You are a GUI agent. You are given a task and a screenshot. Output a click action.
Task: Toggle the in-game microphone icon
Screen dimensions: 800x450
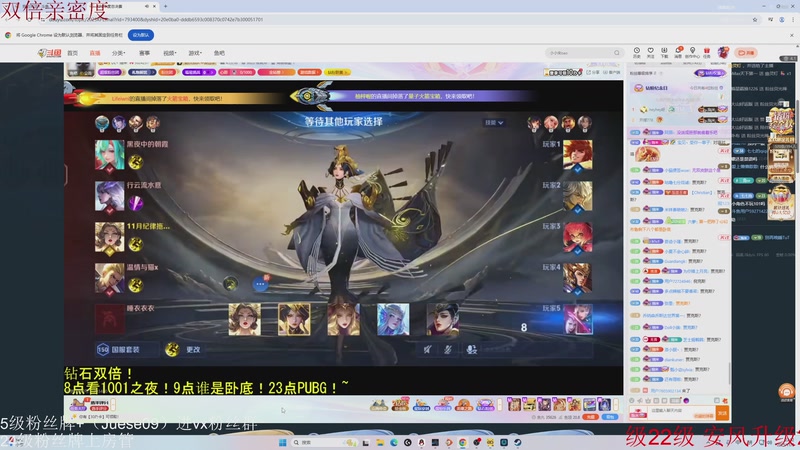pyautogui.click(x=448, y=349)
